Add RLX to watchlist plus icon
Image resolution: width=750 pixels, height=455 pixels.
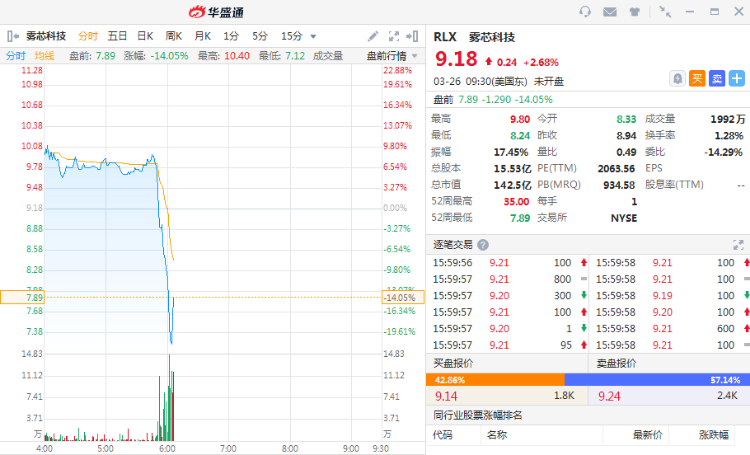[737, 78]
